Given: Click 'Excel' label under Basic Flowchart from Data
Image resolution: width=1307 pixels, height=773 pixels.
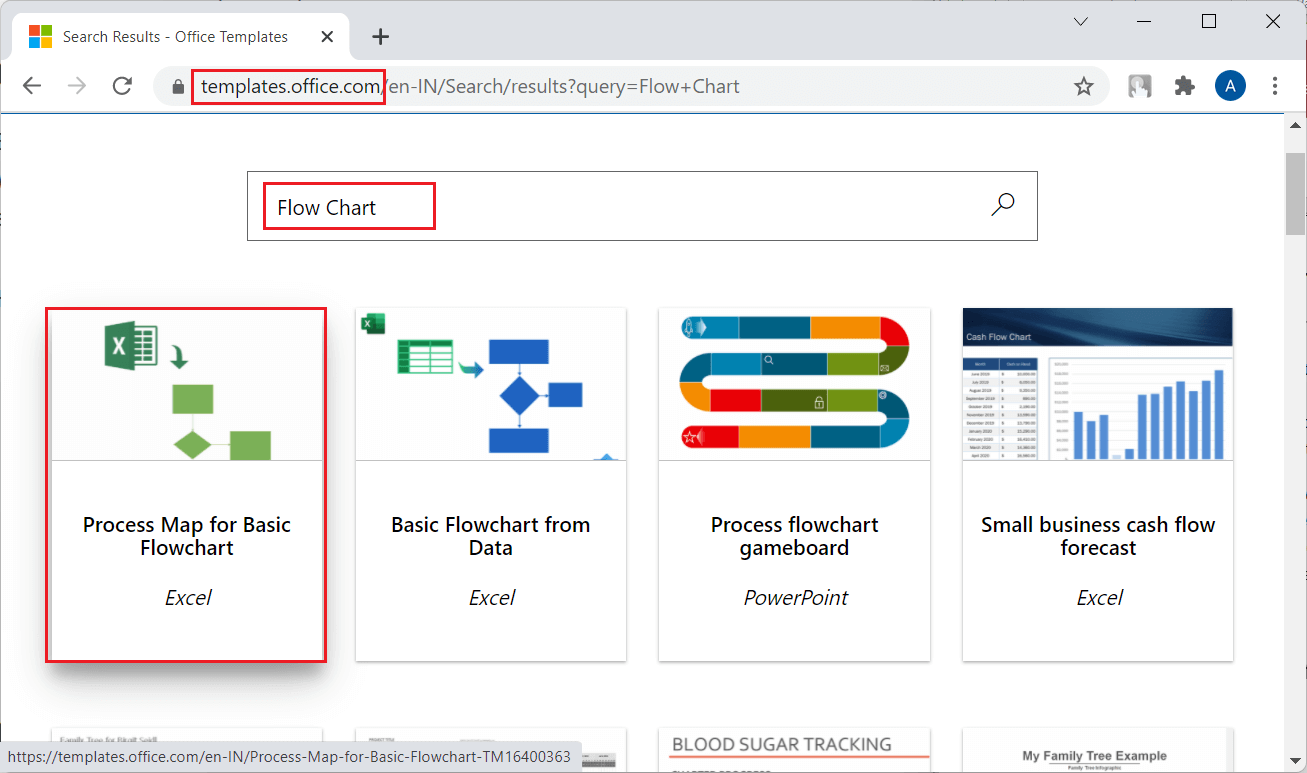Looking at the screenshot, I should point(492,598).
